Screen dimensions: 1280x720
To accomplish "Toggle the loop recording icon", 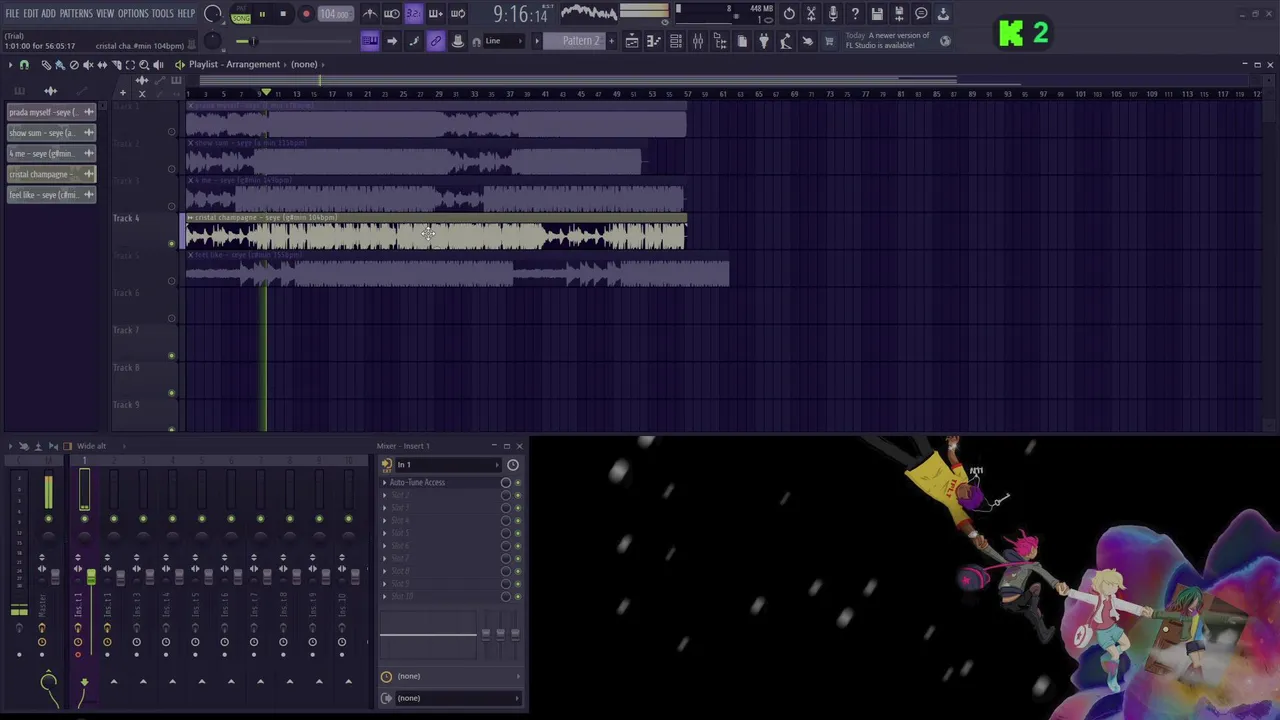I will coord(457,14).
